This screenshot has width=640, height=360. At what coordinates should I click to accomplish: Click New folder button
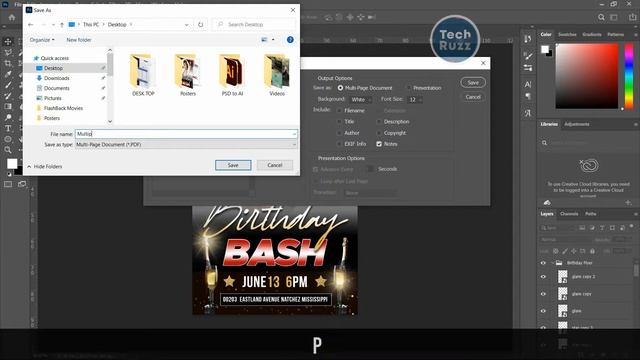coord(79,40)
